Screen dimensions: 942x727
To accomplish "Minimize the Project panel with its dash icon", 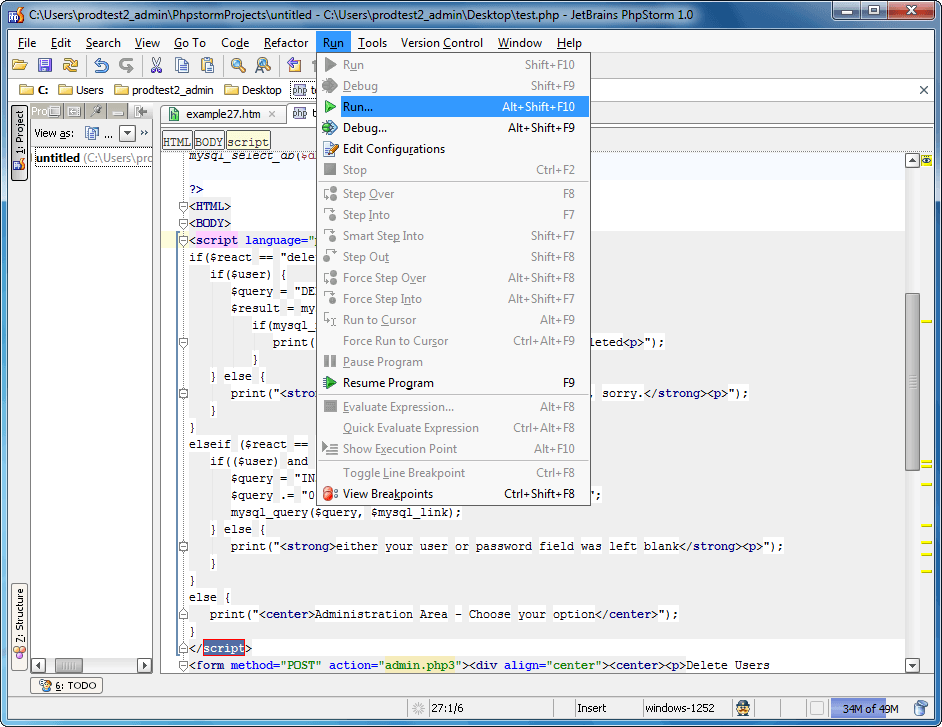I will (118, 111).
